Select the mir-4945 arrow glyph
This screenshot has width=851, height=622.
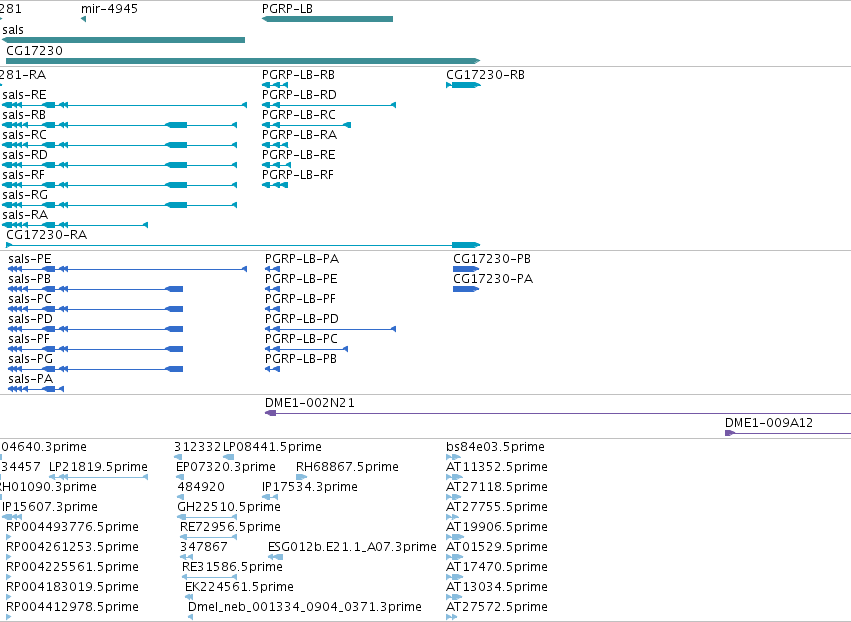tap(83, 19)
